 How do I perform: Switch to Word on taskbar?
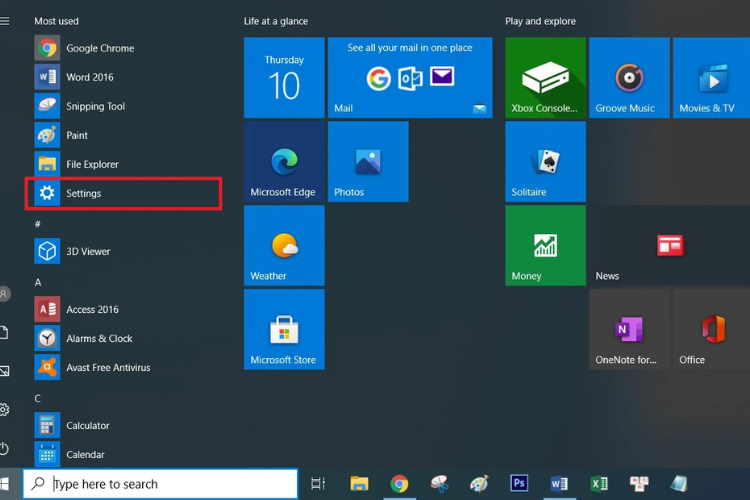point(559,484)
